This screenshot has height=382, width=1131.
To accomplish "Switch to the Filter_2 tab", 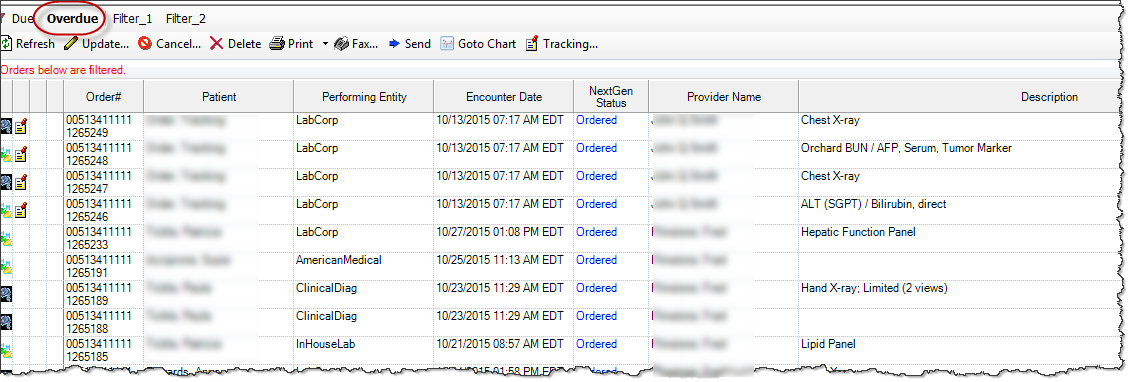I will point(185,19).
